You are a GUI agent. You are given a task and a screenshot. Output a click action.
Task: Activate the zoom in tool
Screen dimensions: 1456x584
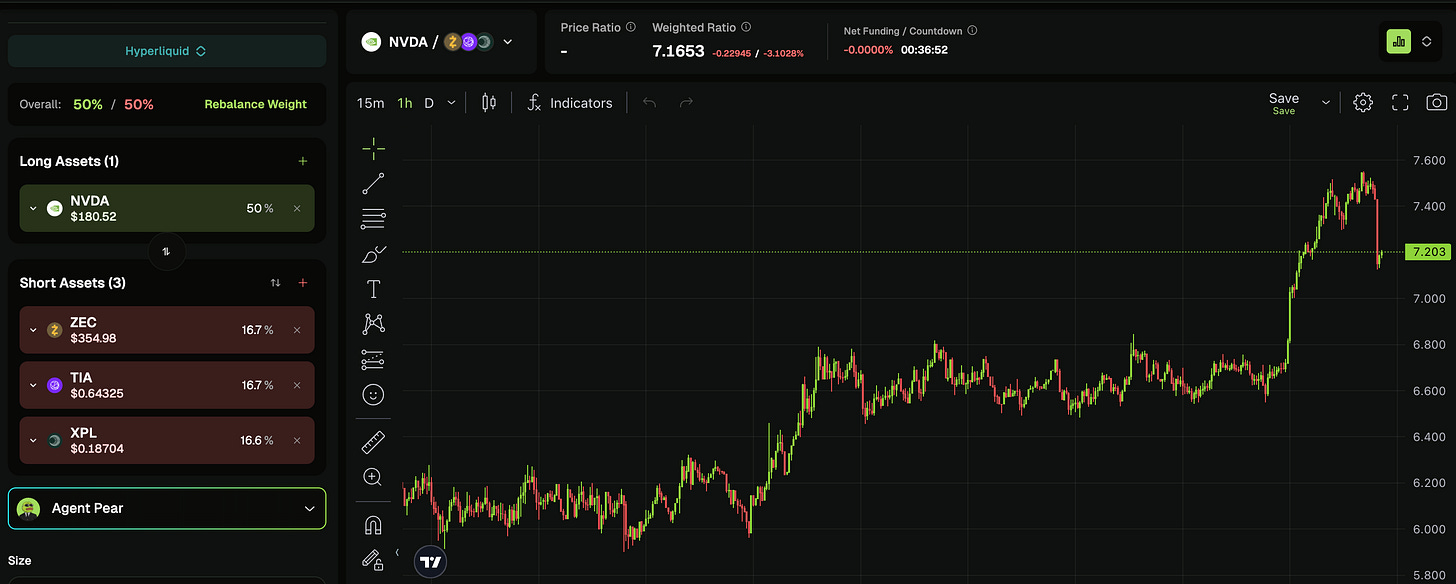[x=373, y=477]
